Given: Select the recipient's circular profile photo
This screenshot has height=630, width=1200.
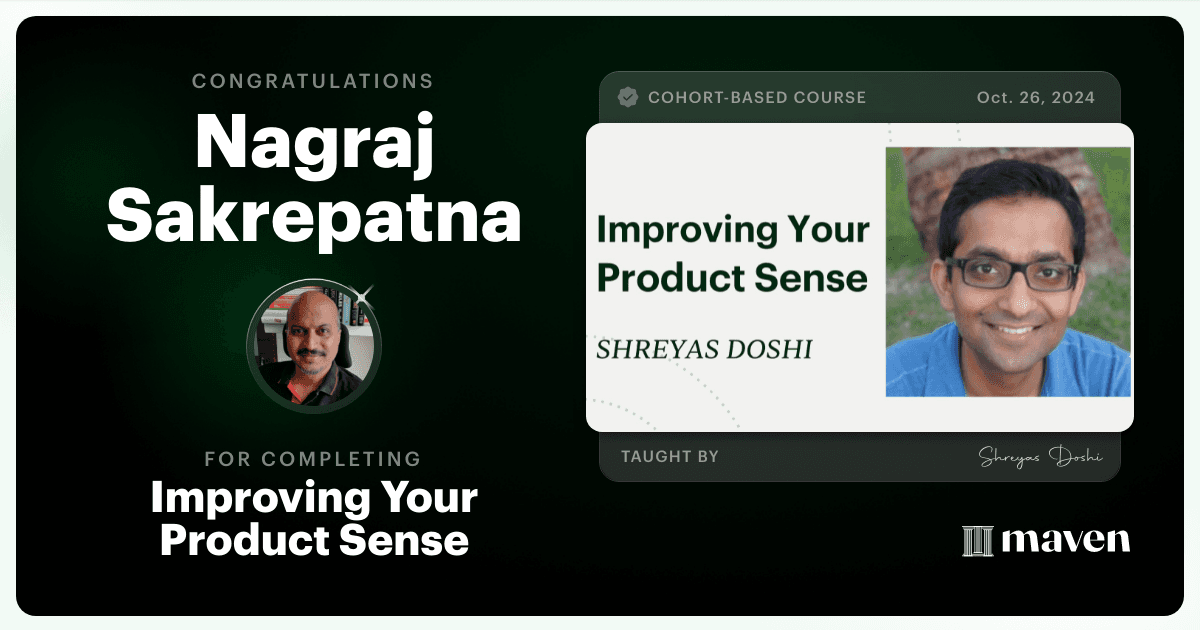Looking at the screenshot, I should tap(313, 346).
